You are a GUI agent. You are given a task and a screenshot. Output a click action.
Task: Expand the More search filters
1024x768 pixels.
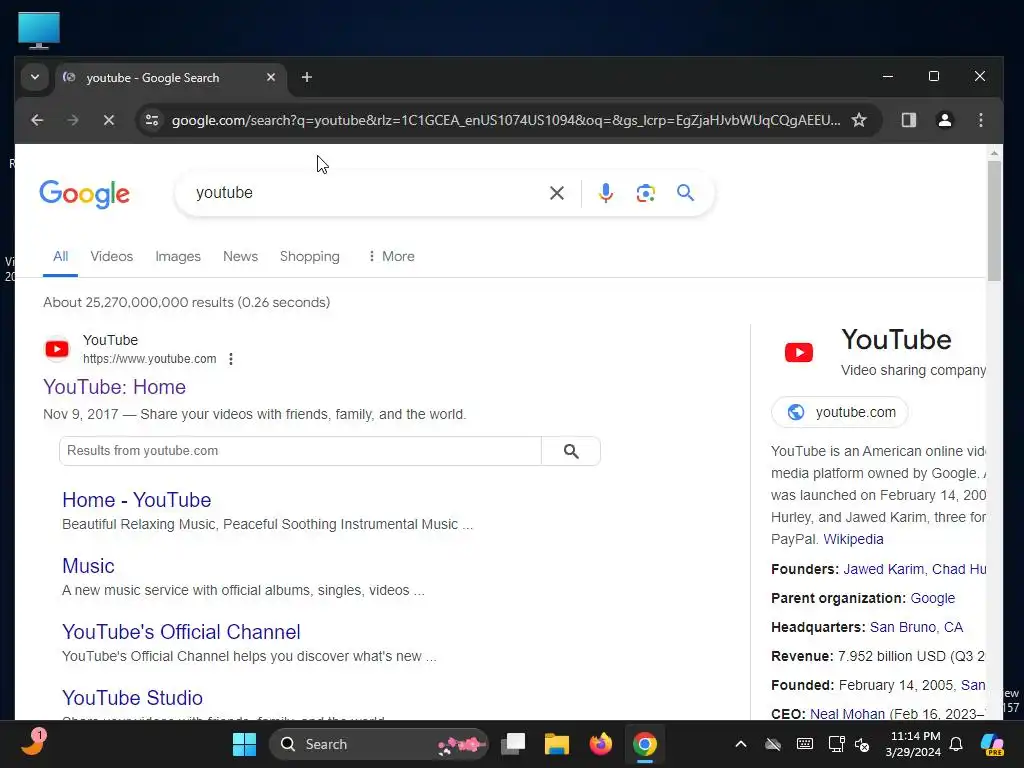point(391,257)
